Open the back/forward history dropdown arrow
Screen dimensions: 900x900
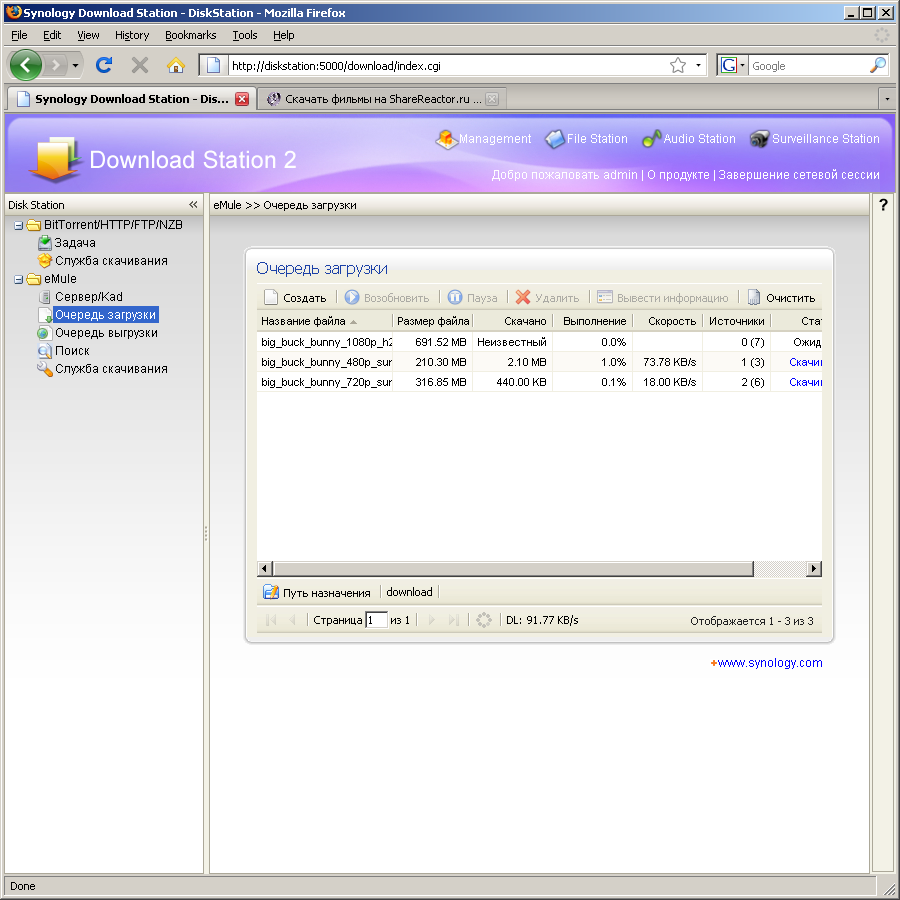[x=75, y=65]
